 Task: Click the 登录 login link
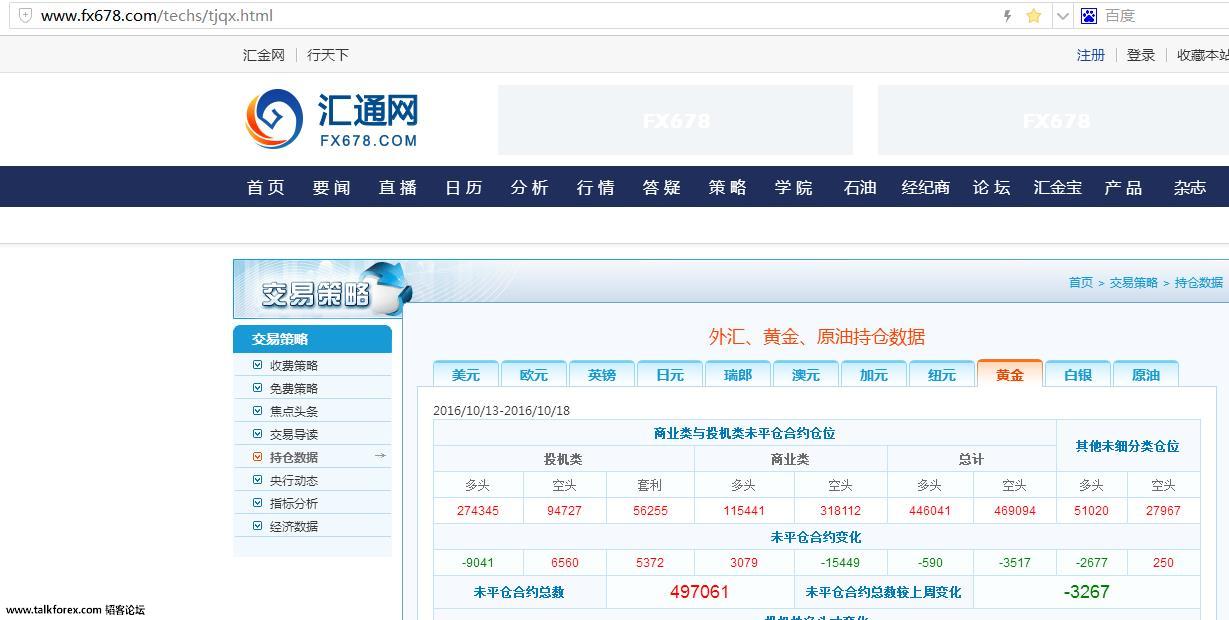[1140, 55]
